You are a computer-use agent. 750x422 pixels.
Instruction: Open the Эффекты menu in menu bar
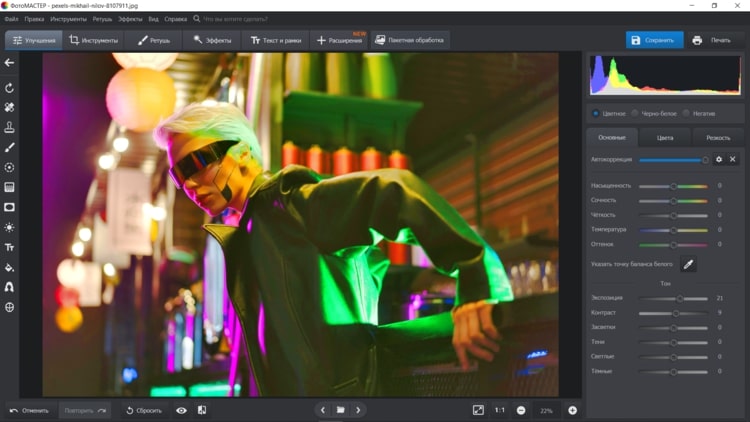(x=130, y=19)
